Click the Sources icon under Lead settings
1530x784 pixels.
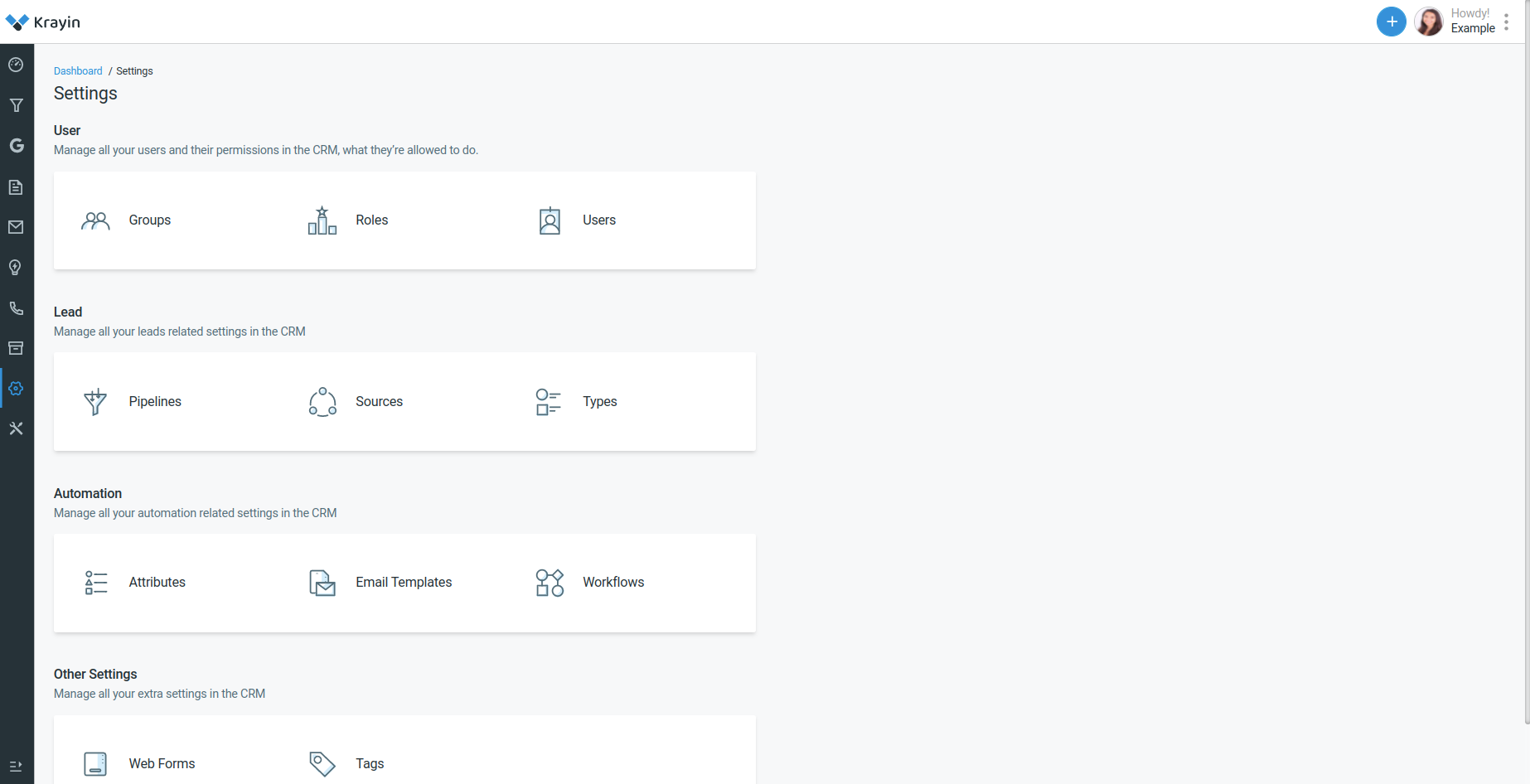click(322, 401)
